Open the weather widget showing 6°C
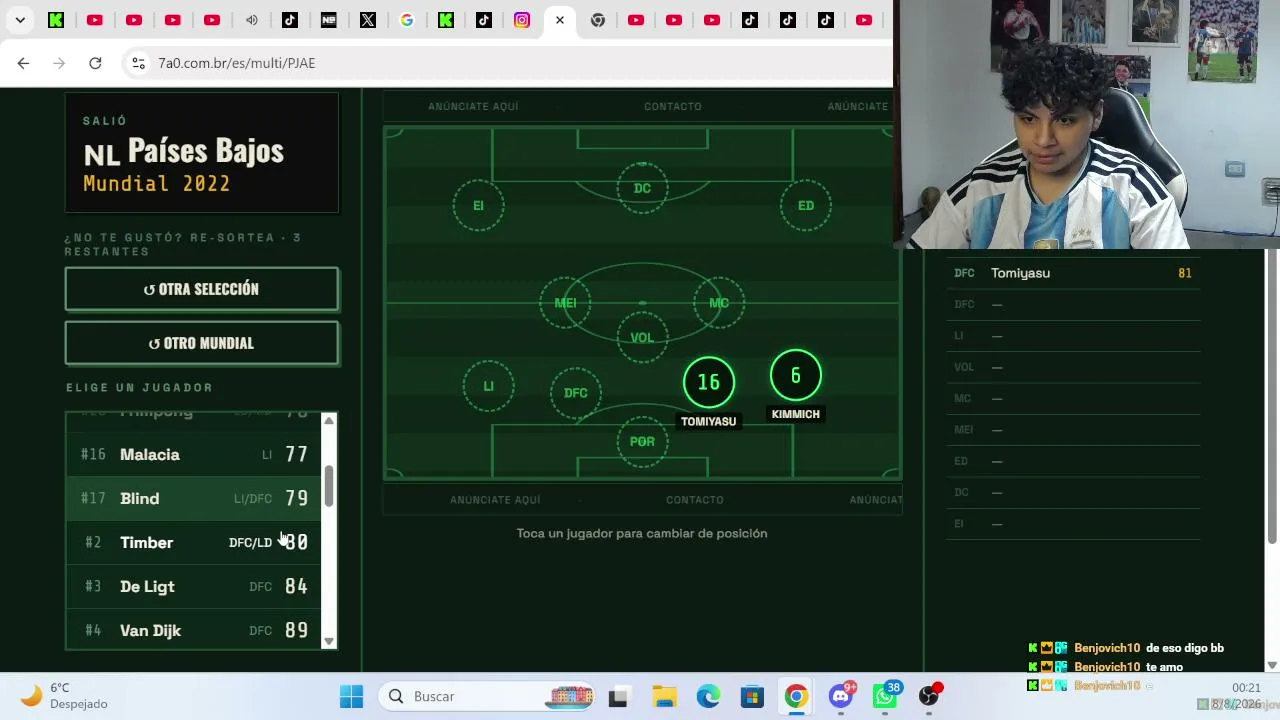This screenshot has height=720, width=1280. [x=65, y=696]
